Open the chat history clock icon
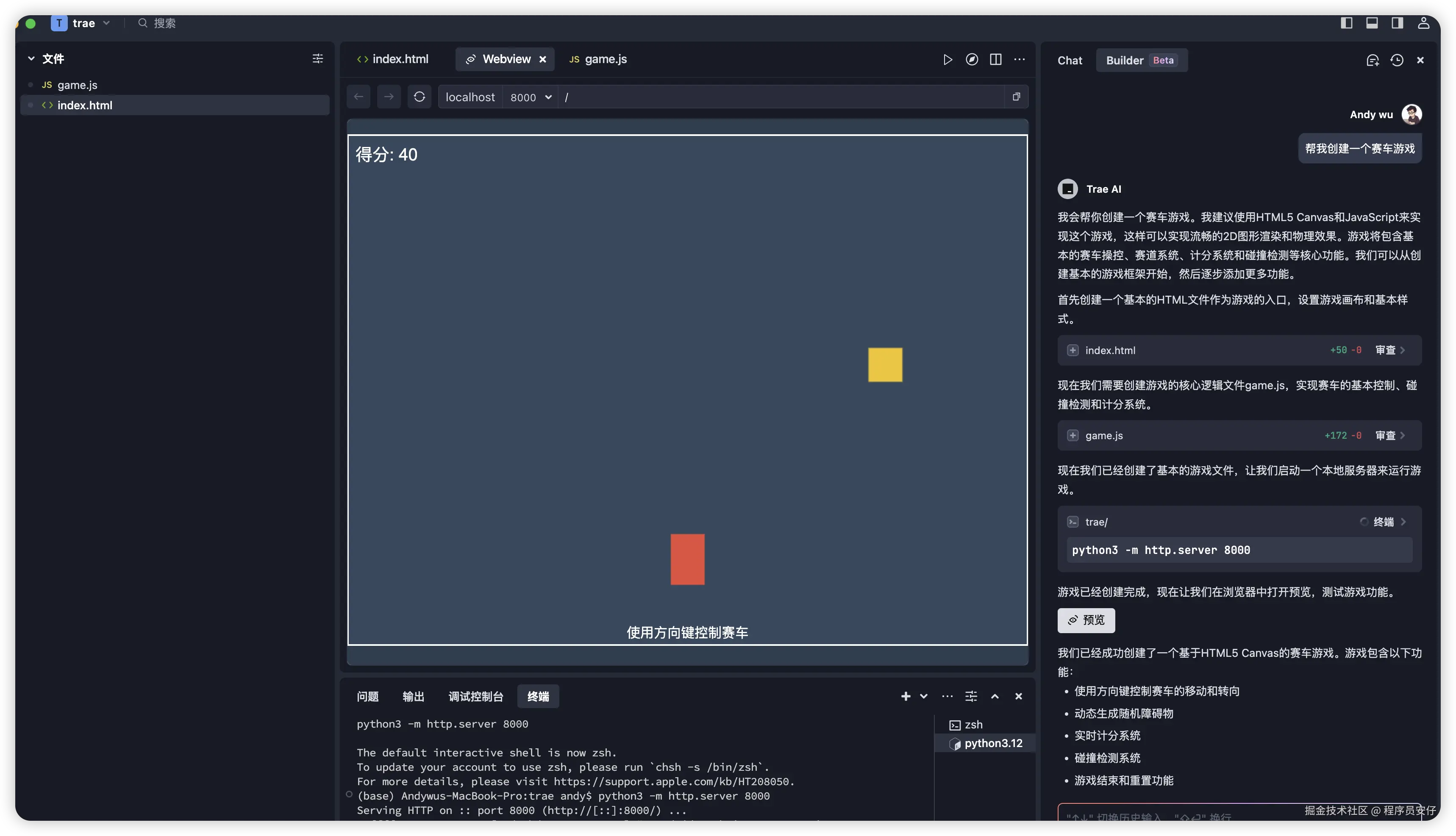 [1397, 60]
